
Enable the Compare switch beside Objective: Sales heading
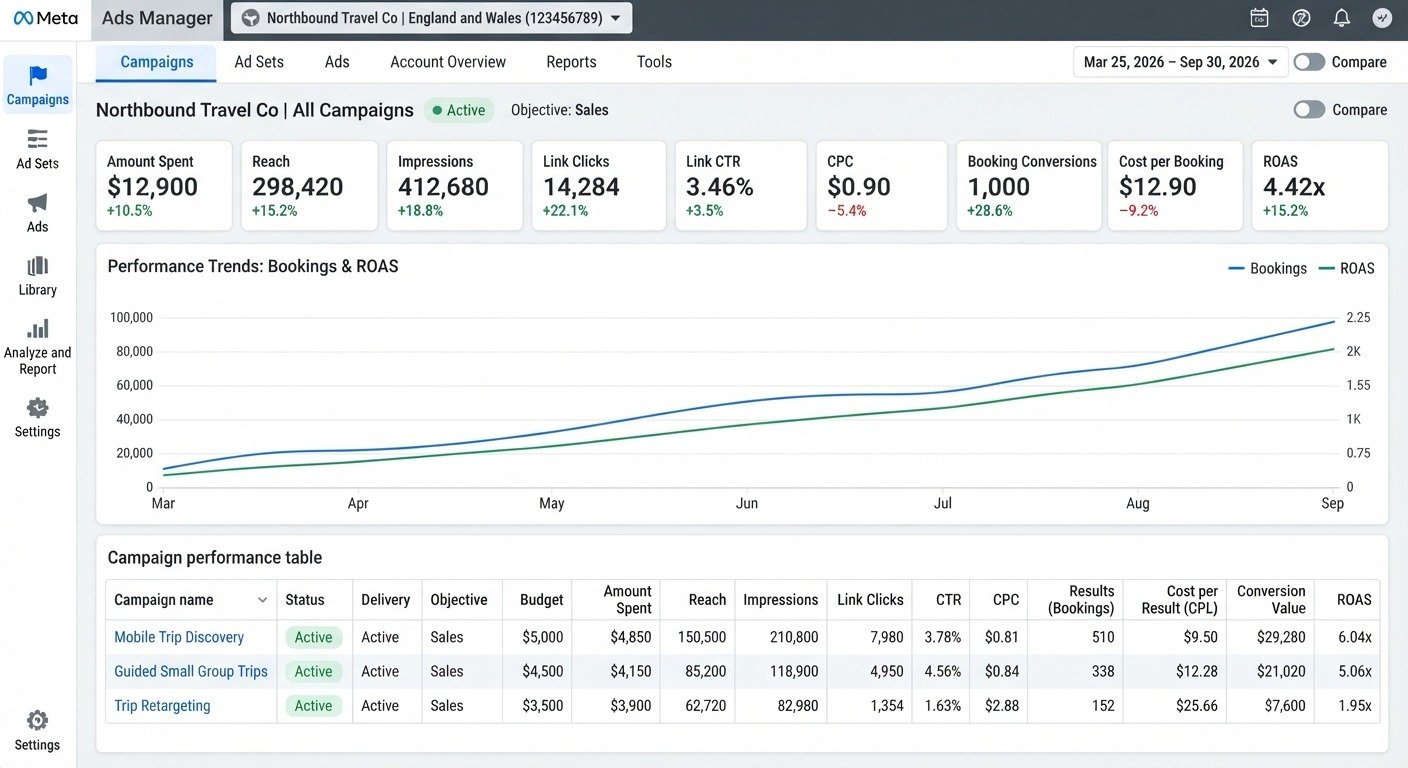1309,110
